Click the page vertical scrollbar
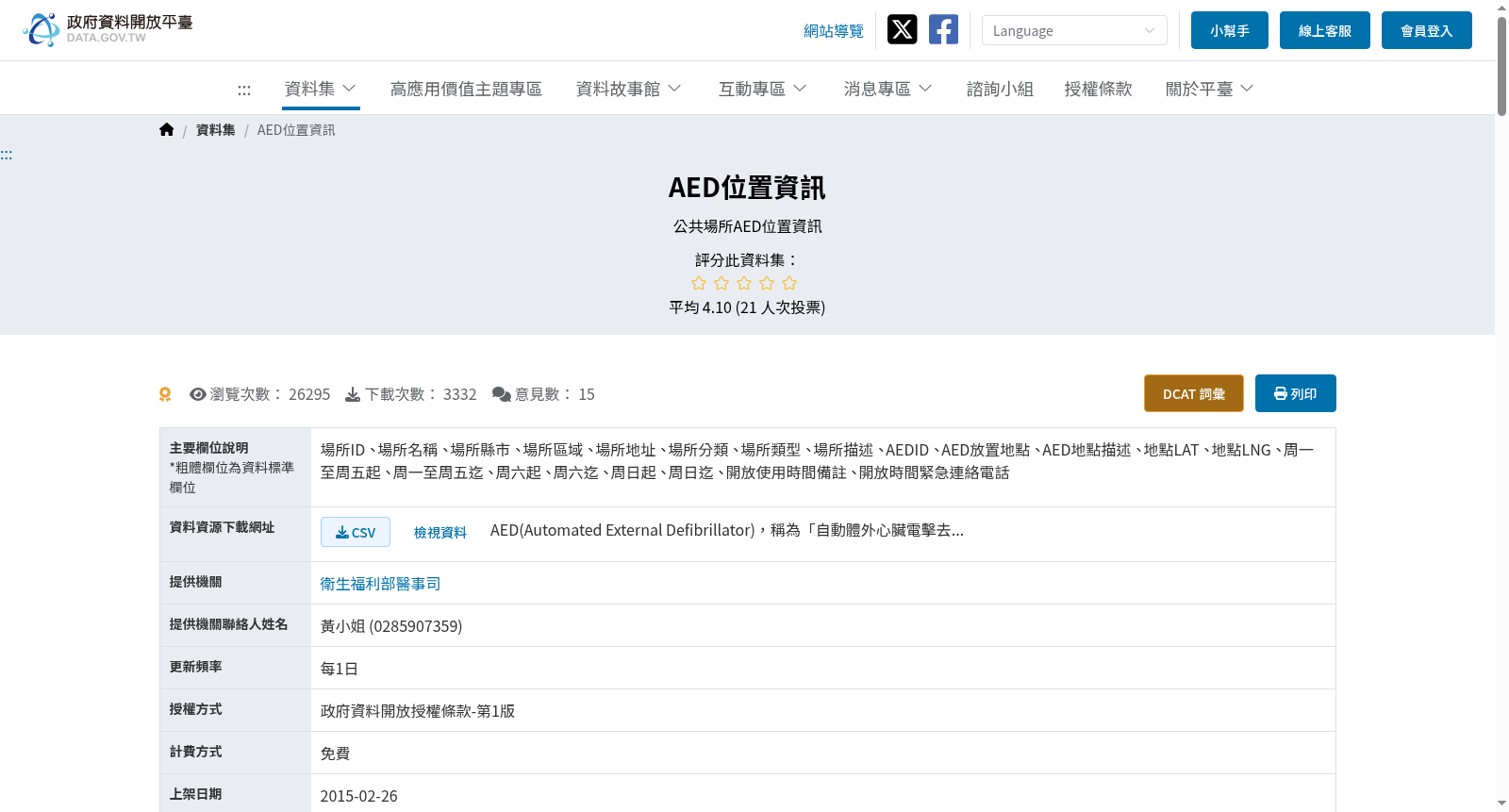Screen dimensions: 1509x812 1501,66
